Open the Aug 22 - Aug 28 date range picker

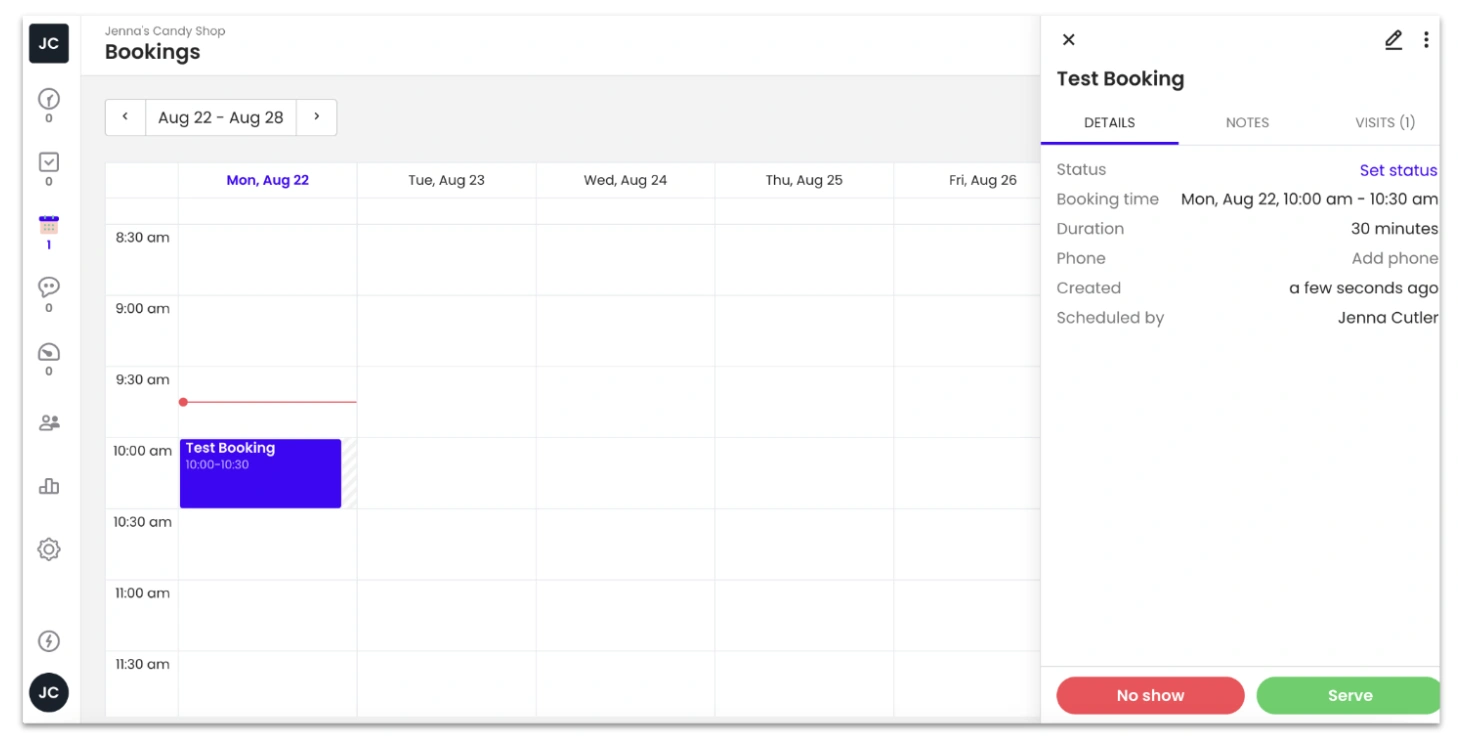click(221, 117)
